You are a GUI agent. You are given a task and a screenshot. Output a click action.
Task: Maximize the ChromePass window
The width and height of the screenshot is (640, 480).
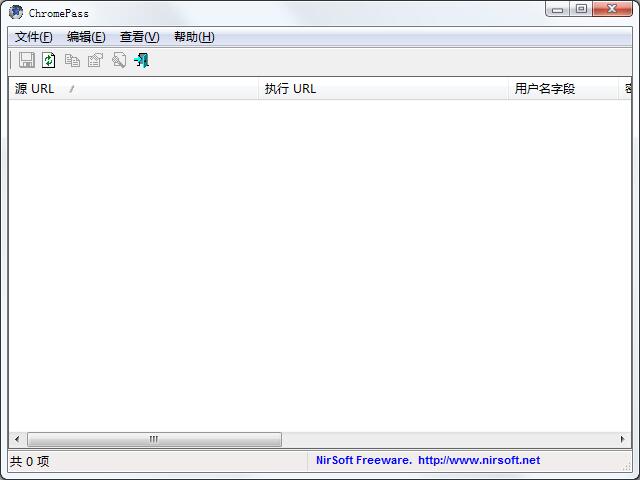tap(581, 9)
